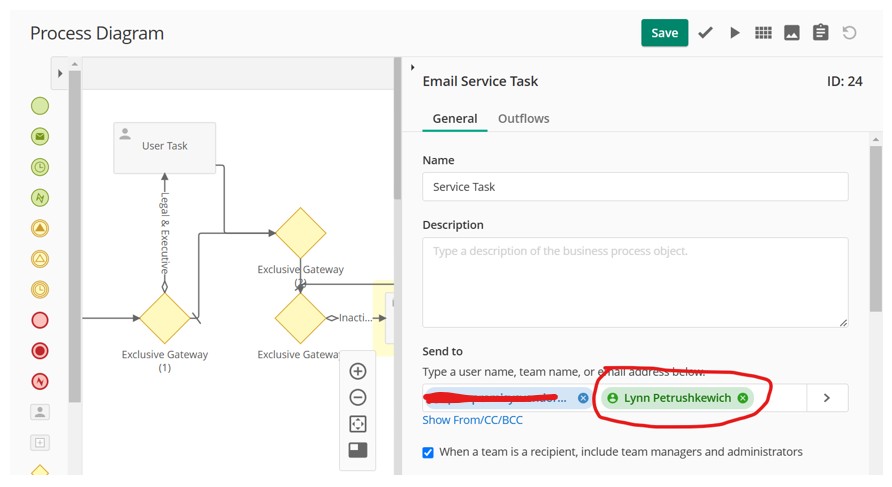Switch to the Outflows tab

click(x=523, y=118)
